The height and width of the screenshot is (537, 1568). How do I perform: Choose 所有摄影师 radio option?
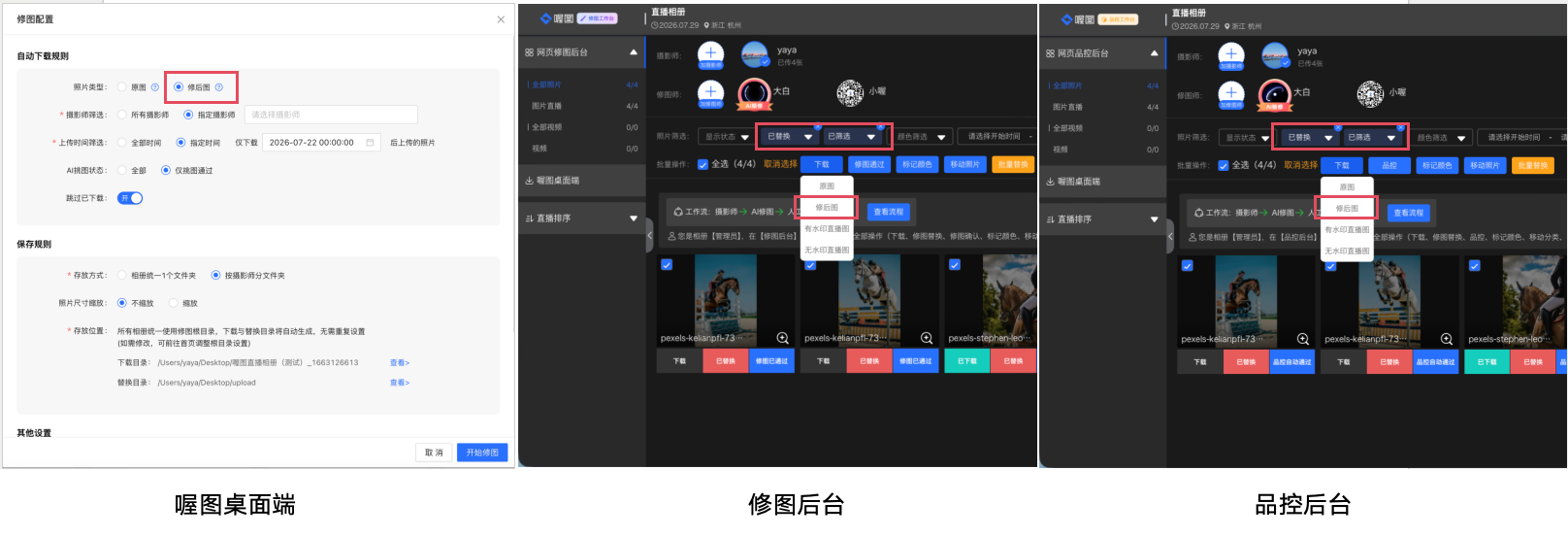[x=122, y=115]
